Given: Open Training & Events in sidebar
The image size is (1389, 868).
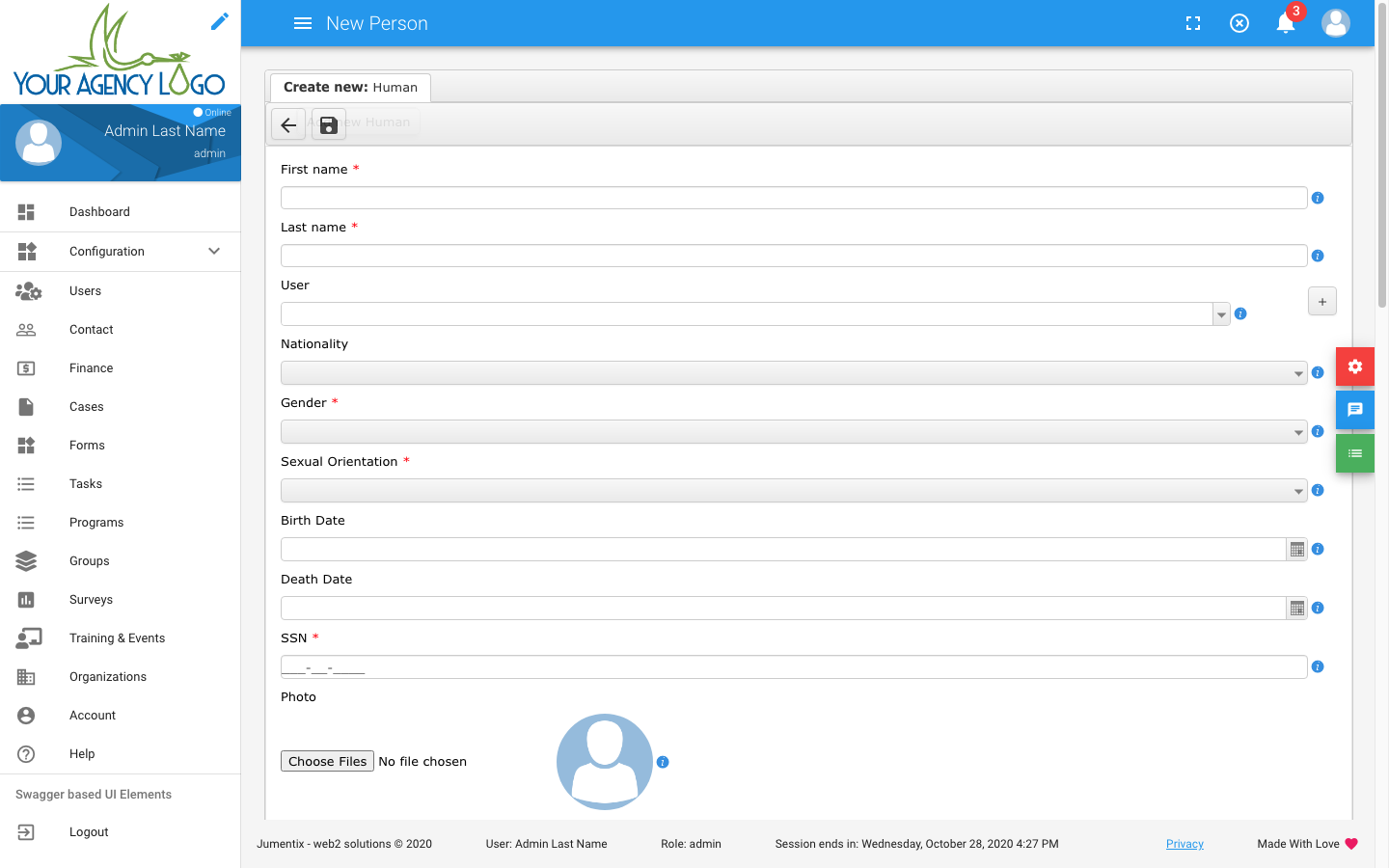Looking at the screenshot, I should tap(121, 638).
